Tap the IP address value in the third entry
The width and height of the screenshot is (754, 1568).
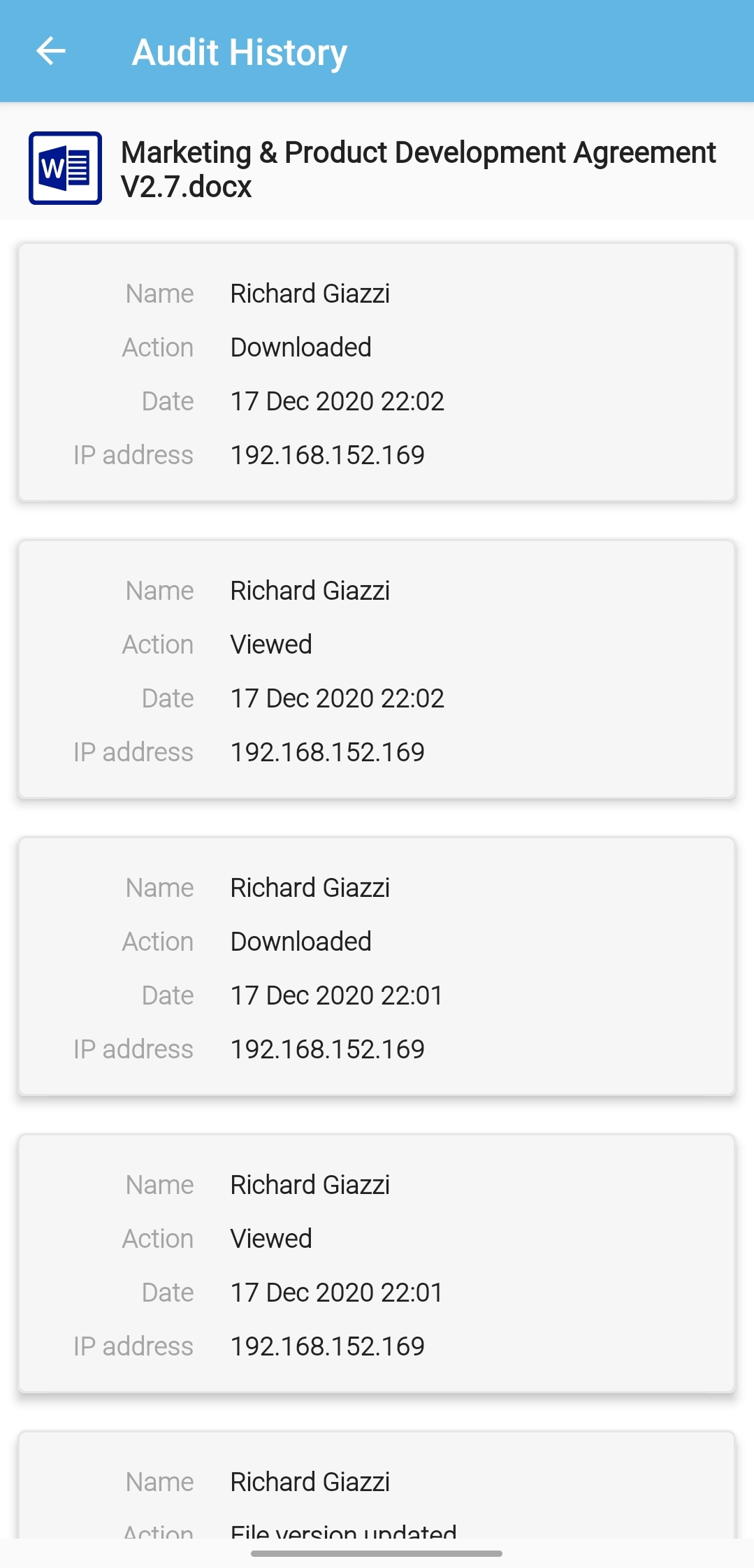(327, 1049)
